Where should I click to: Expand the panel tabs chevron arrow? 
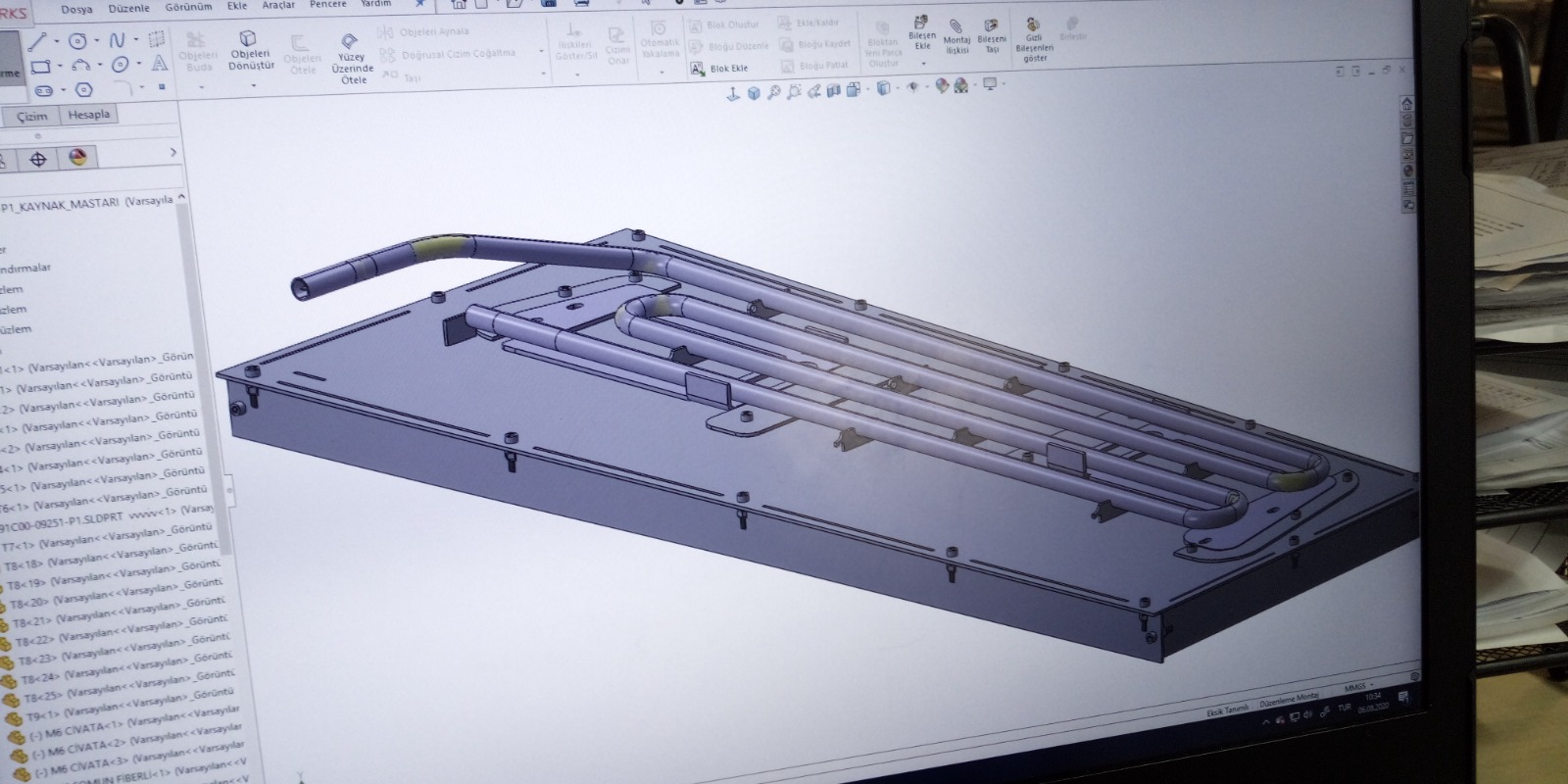173,152
